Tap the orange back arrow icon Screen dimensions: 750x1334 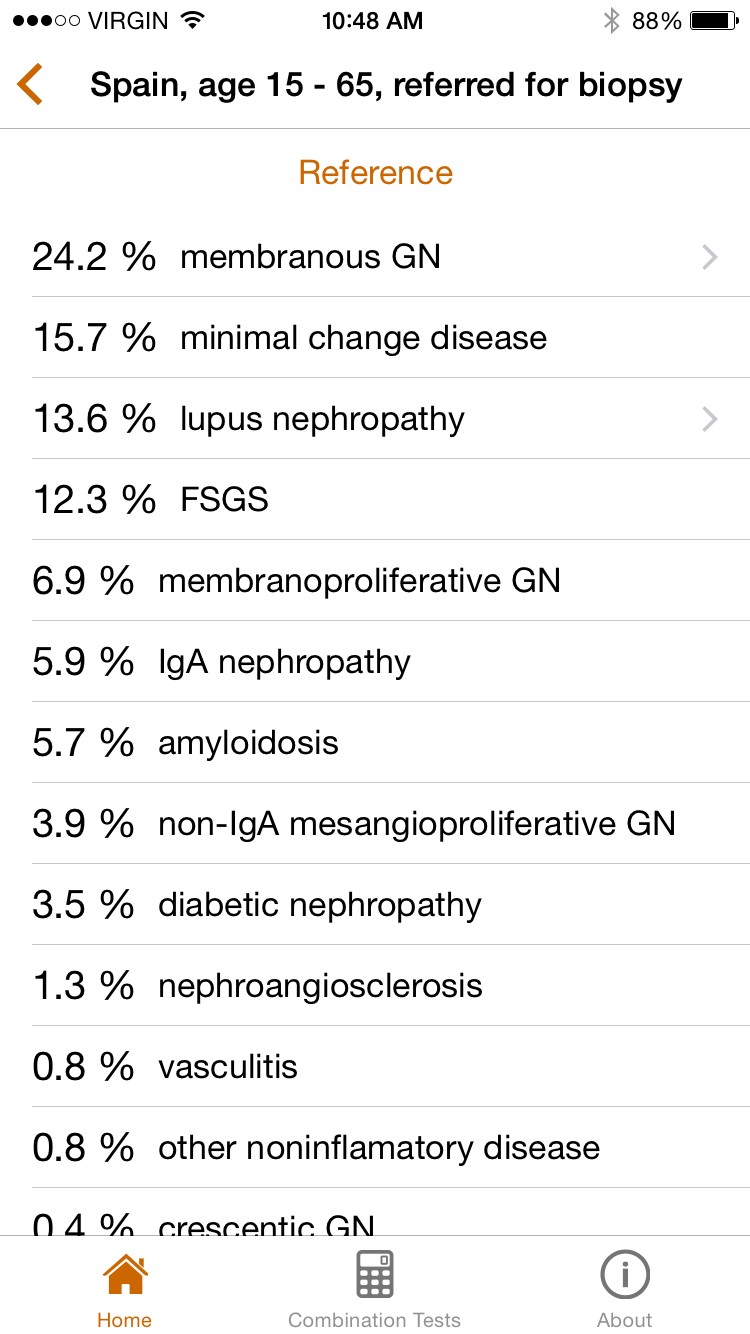pyautogui.click(x=30, y=84)
